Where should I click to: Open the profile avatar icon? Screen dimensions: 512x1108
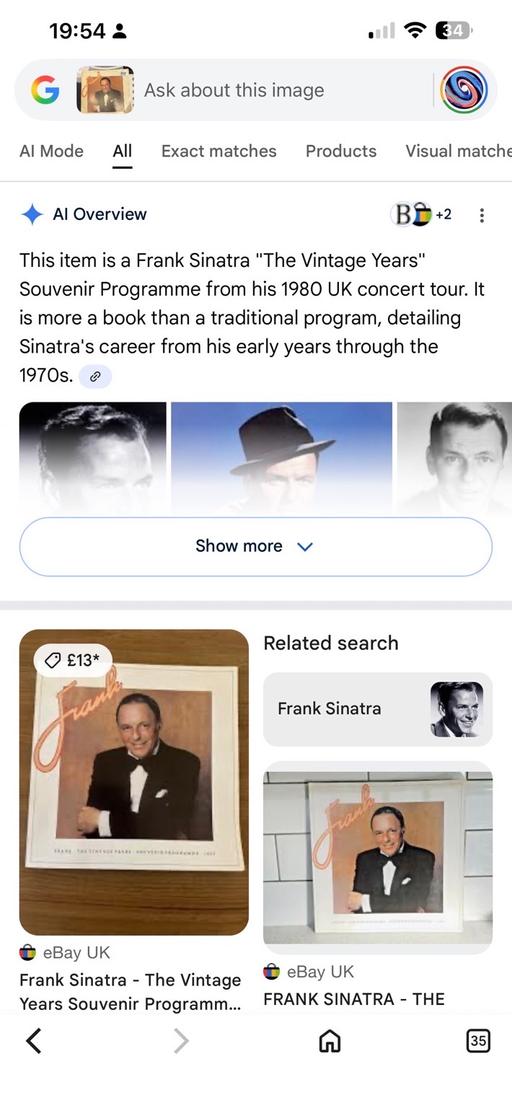[464, 90]
